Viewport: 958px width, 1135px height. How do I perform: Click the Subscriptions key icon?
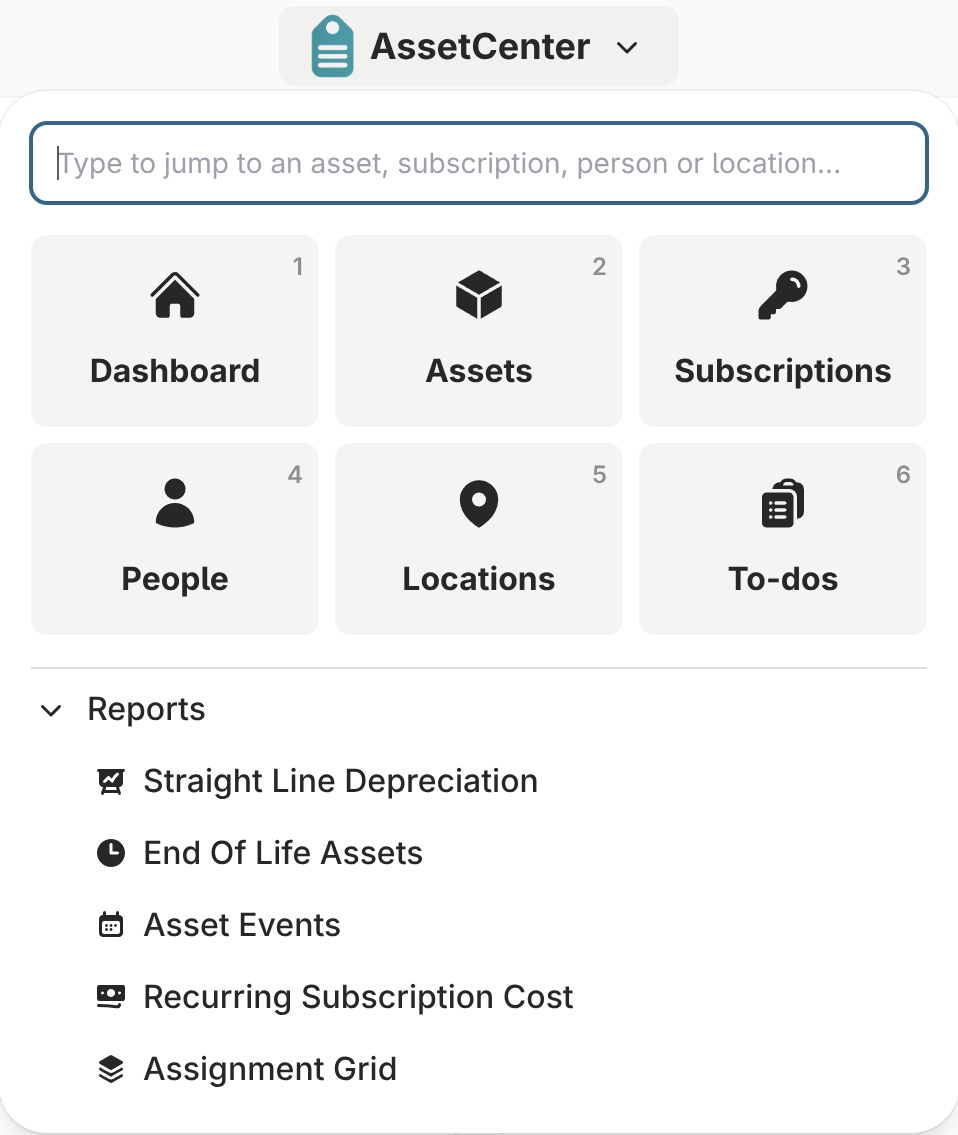[x=782, y=296]
